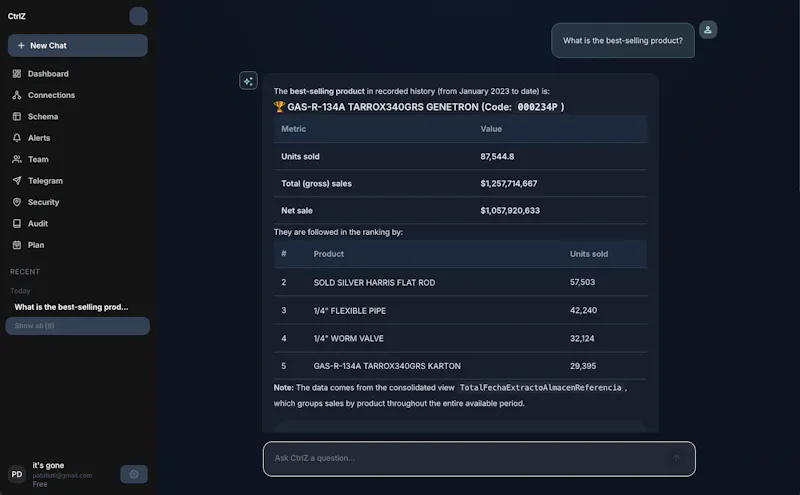Click the AI sparkle icon beside answer

[x=248, y=81]
